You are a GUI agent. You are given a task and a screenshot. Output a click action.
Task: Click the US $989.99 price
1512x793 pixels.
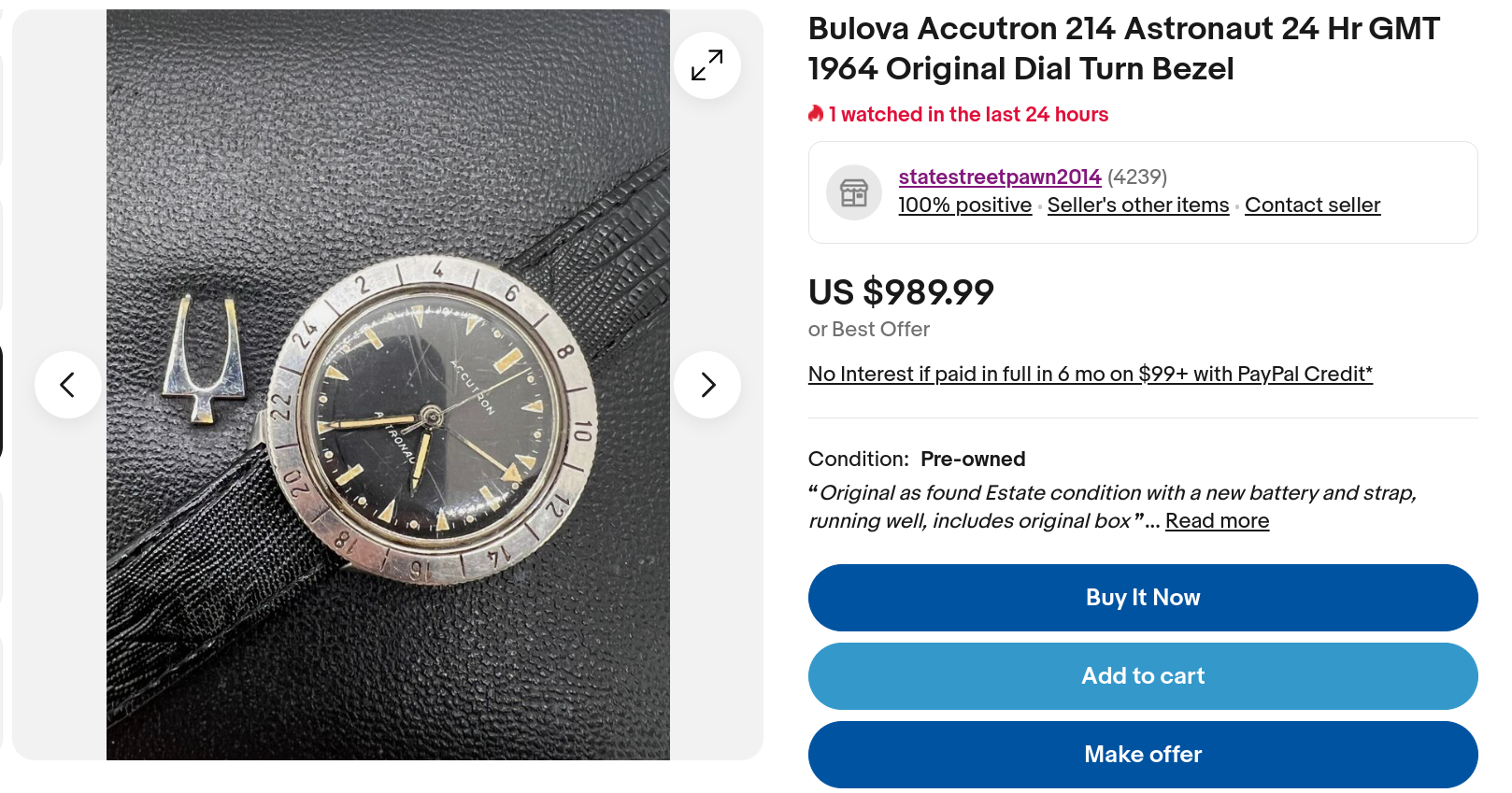(x=901, y=292)
